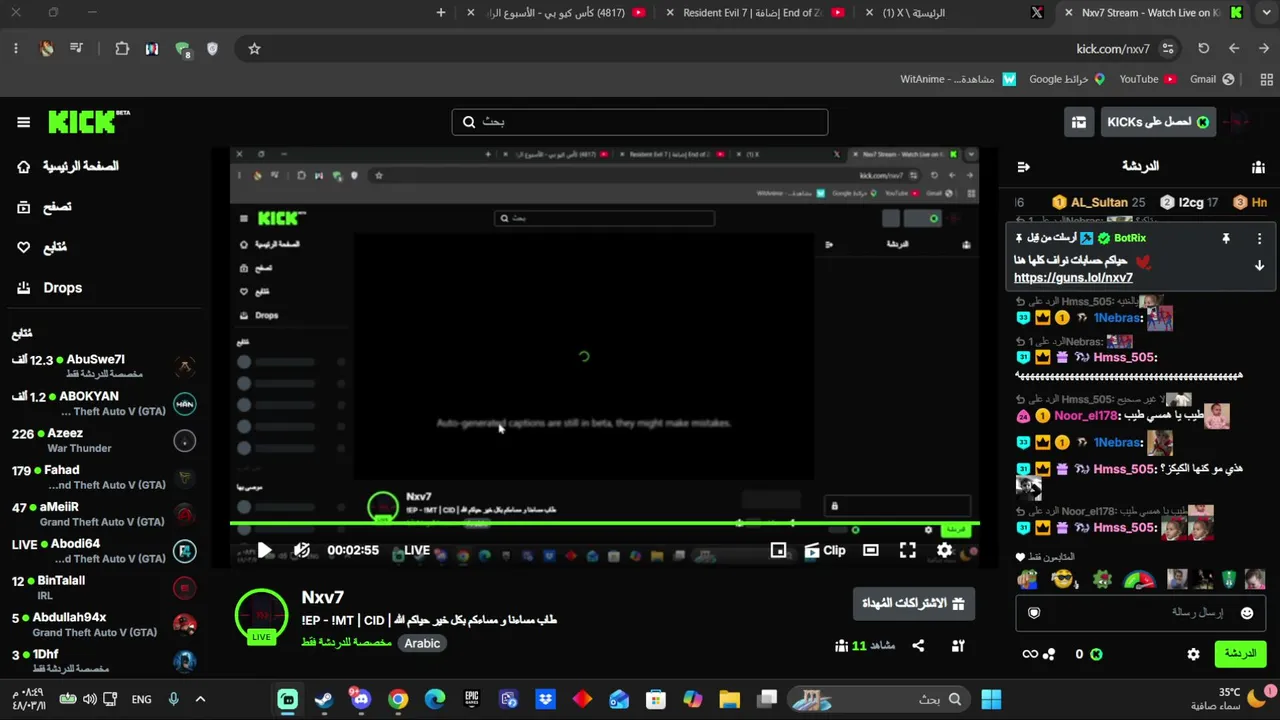Reload the page
This screenshot has height=720, width=1280.
[1204, 48]
